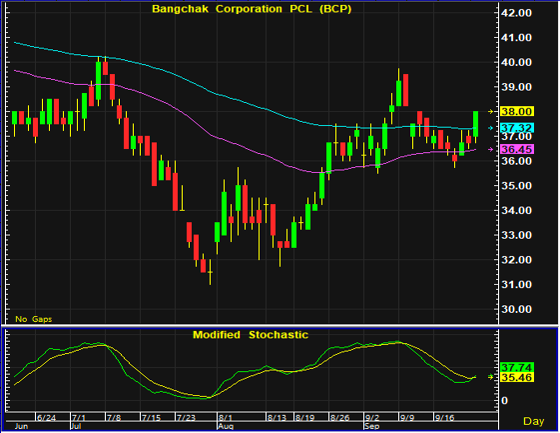Screen dimensions: 560x433
Task: Click the No Gaps label
Action: pyautogui.click(x=34, y=319)
